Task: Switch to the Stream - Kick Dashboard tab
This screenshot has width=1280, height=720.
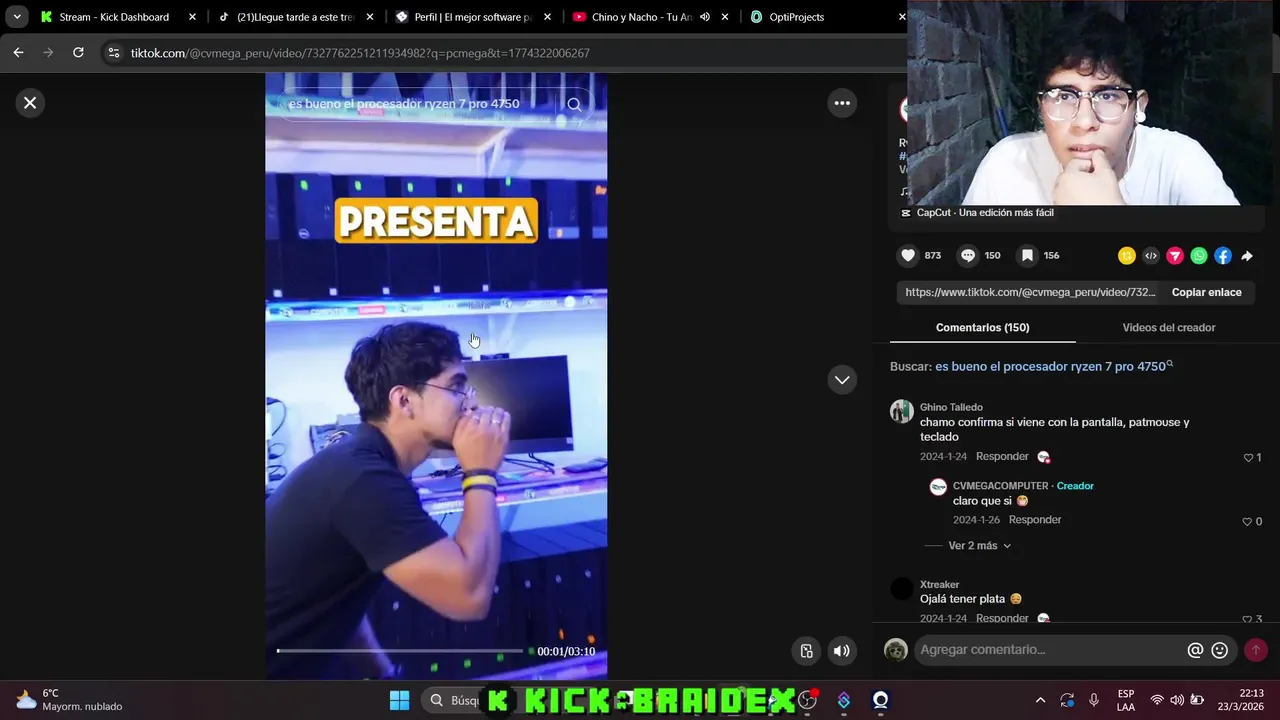Action: point(114,17)
